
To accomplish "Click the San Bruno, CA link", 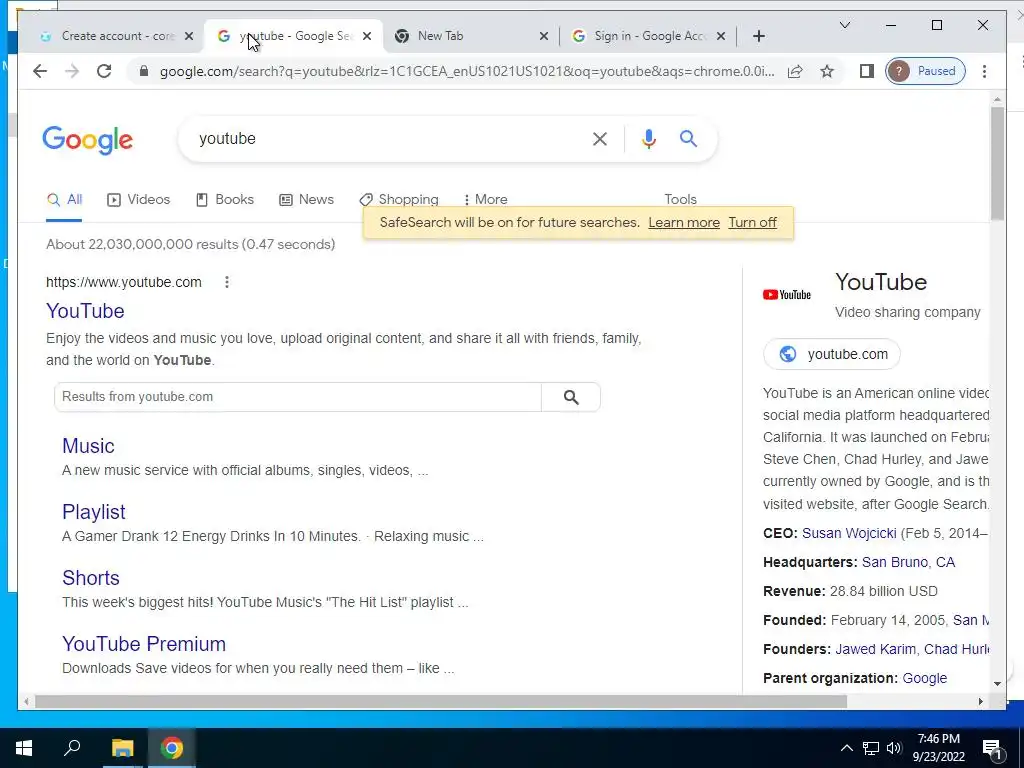I will pos(908,562).
